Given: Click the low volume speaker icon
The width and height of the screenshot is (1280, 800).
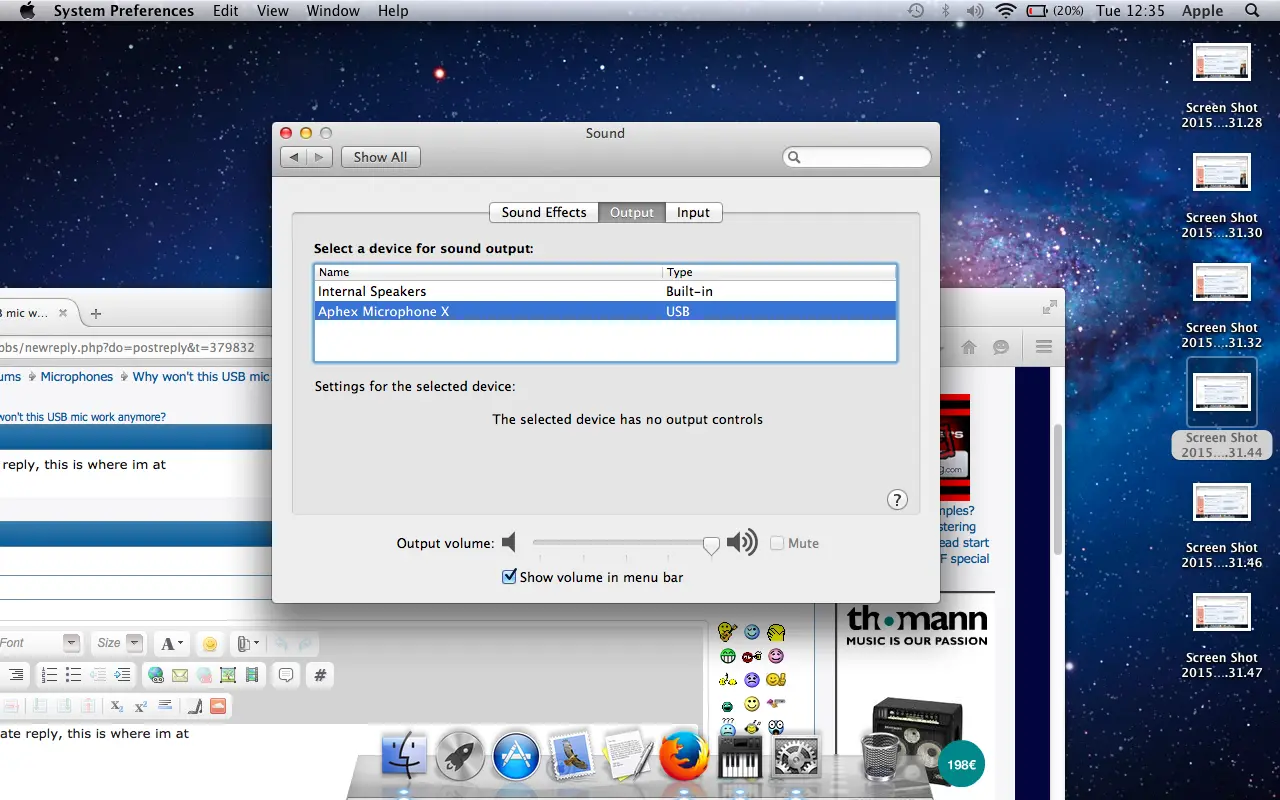Looking at the screenshot, I should (510, 543).
